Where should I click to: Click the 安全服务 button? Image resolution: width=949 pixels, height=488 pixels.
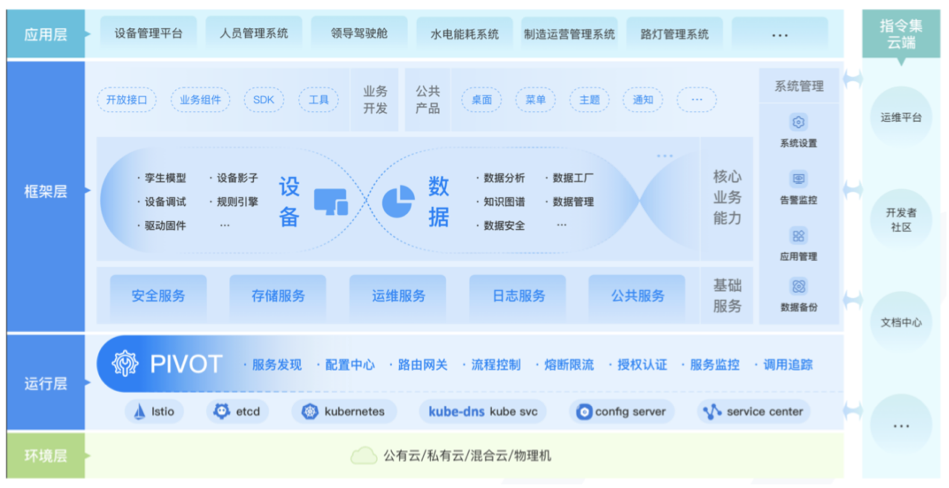158,296
